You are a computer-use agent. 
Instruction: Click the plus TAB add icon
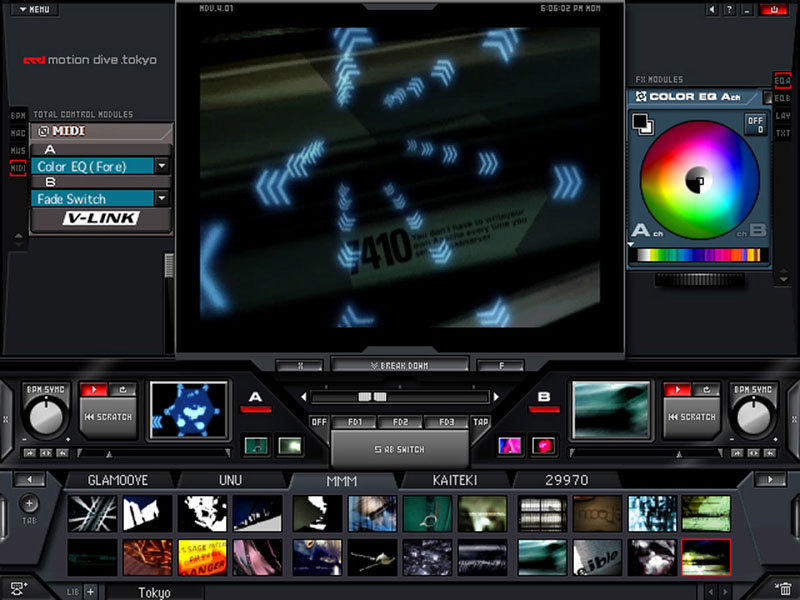click(29, 504)
